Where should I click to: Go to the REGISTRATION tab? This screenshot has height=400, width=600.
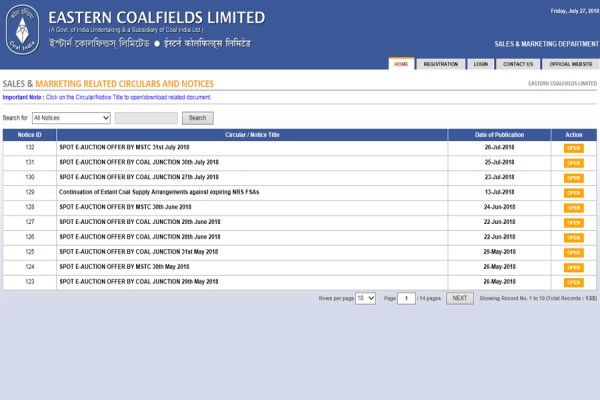pyautogui.click(x=440, y=64)
